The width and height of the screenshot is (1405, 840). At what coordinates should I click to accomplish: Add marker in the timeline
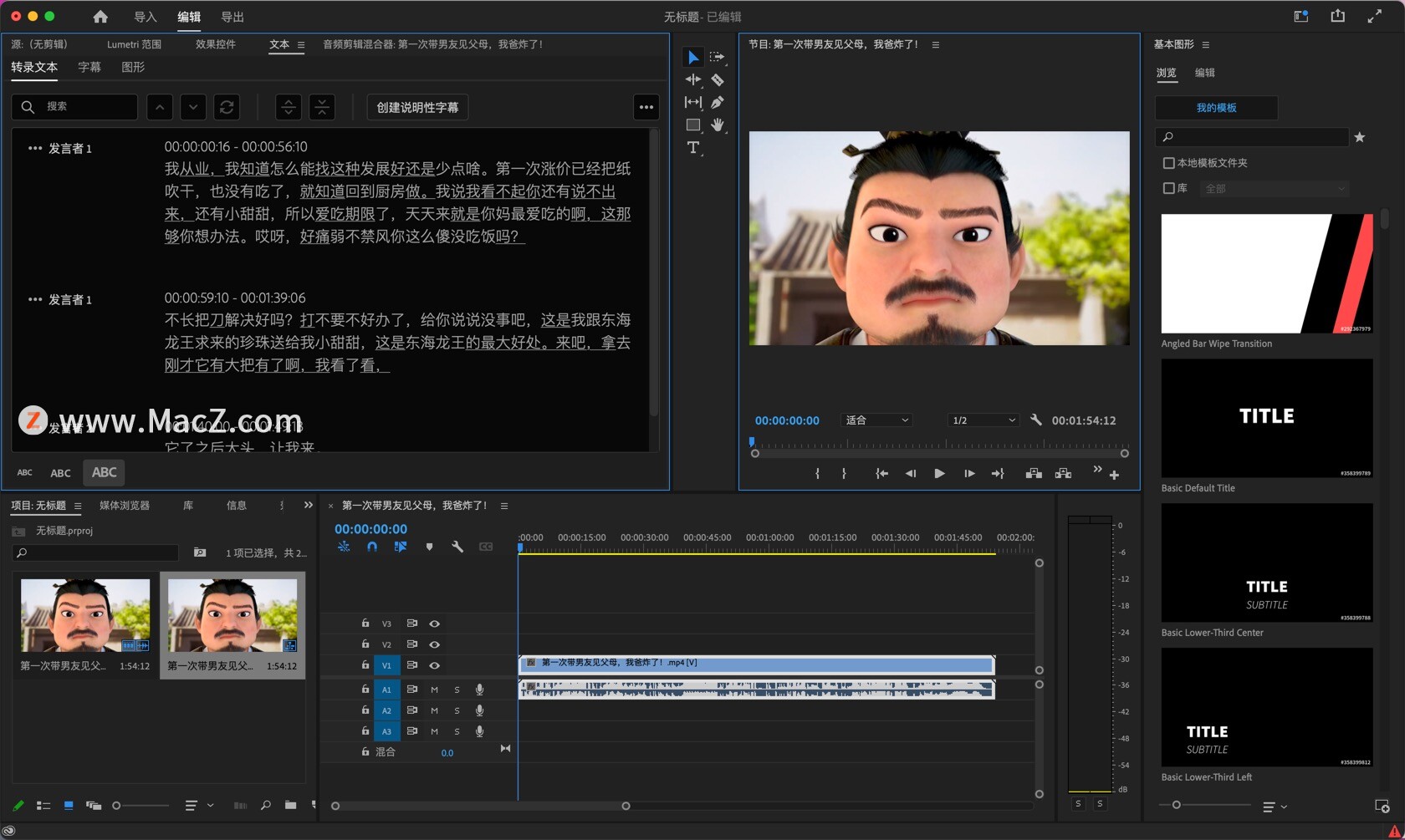429,547
